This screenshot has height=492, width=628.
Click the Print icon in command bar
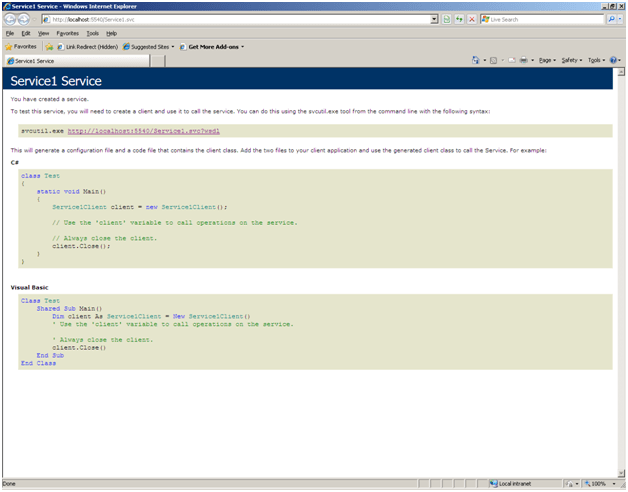[521, 60]
